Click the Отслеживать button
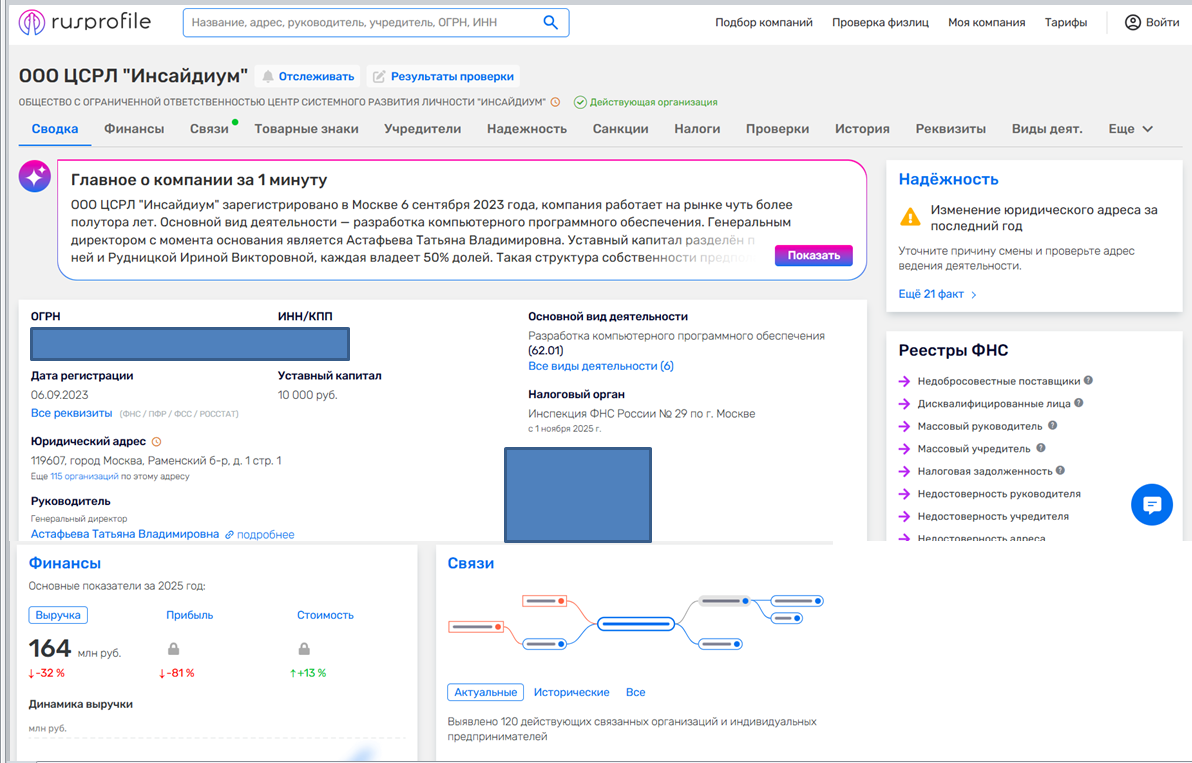The image size is (1192, 763). (x=308, y=76)
